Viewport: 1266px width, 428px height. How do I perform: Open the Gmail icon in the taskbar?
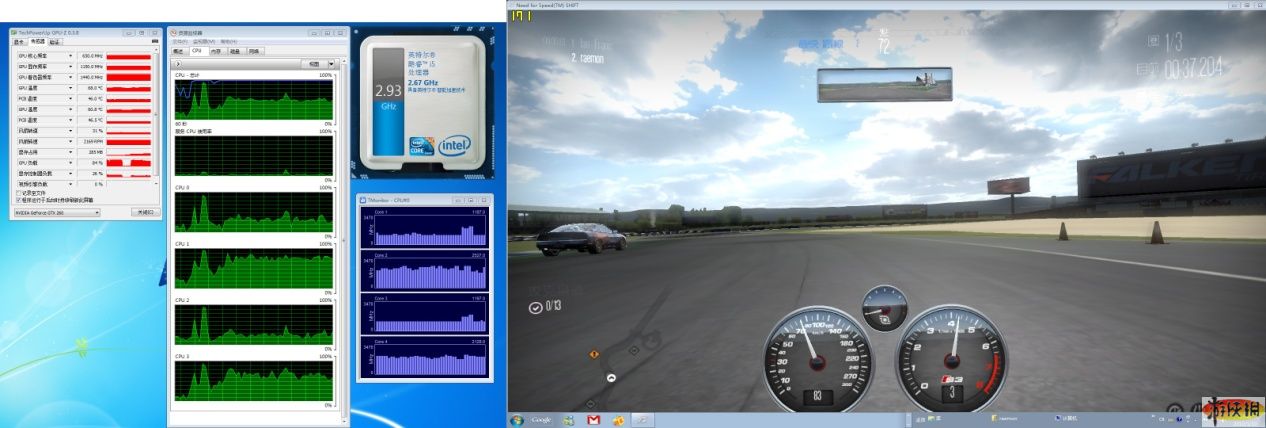[593, 419]
